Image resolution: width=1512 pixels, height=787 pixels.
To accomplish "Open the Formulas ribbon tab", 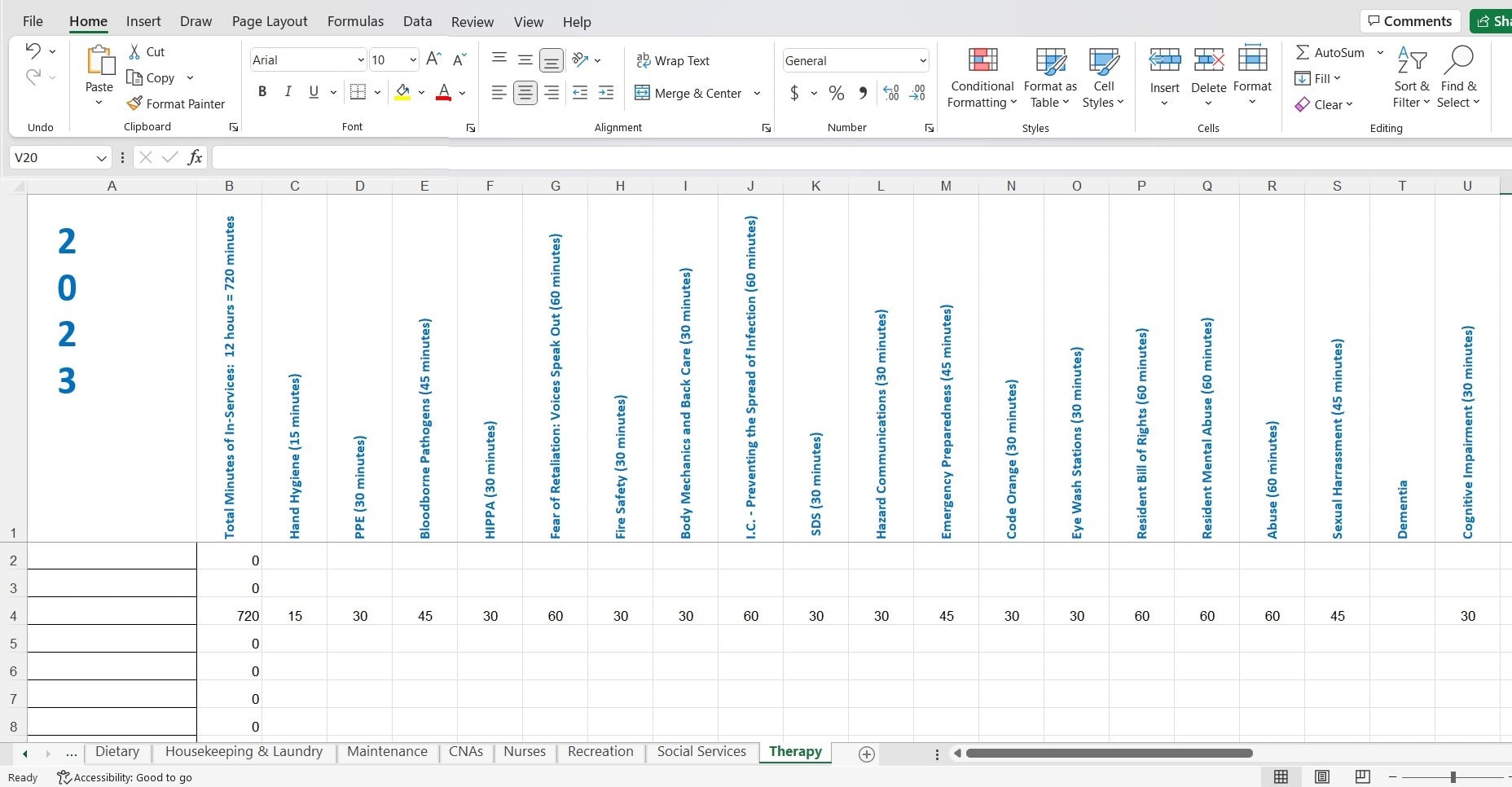I will pyautogui.click(x=355, y=21).
